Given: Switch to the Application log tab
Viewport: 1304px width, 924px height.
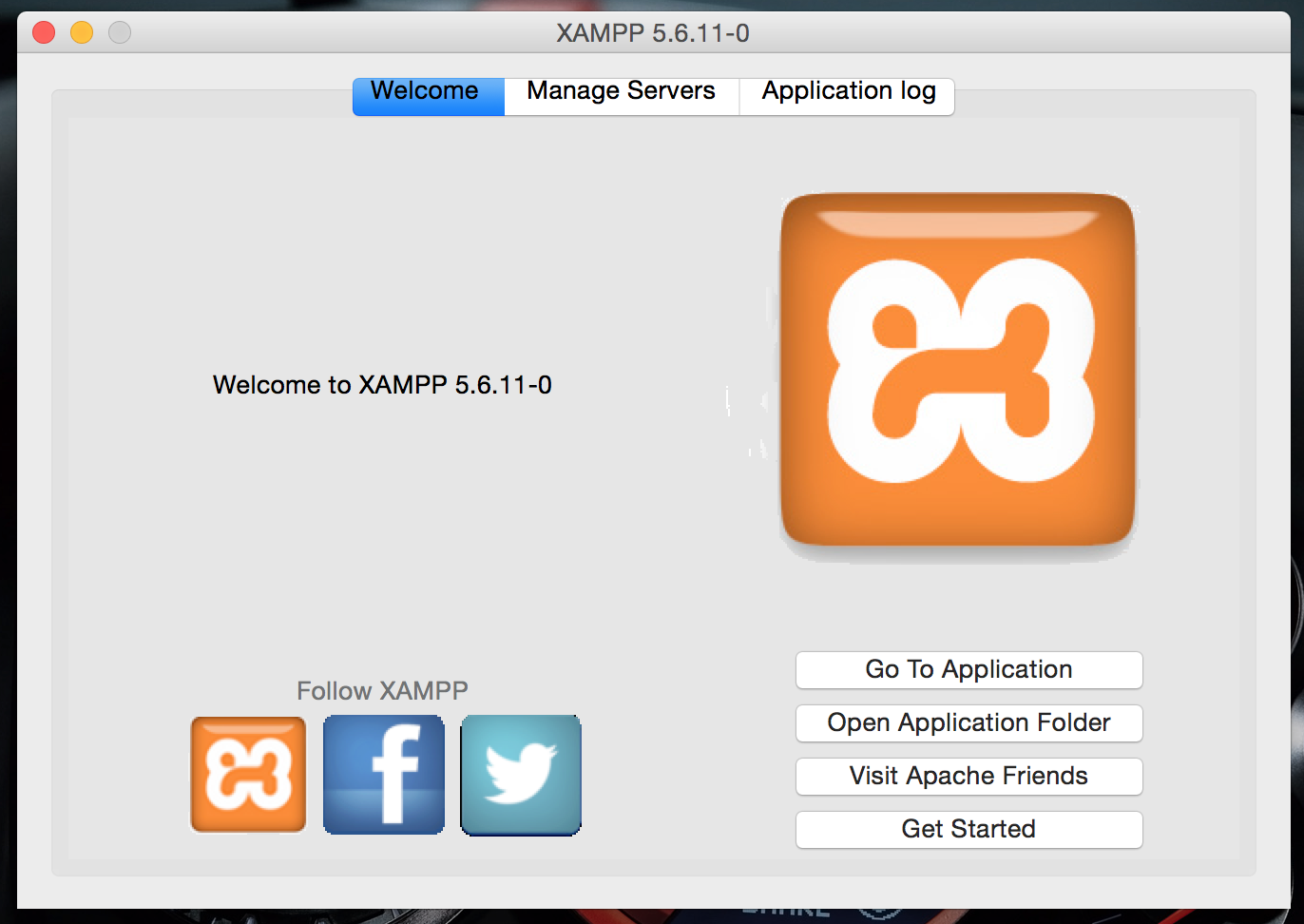Looking at the screenshot, I should 847,96.
